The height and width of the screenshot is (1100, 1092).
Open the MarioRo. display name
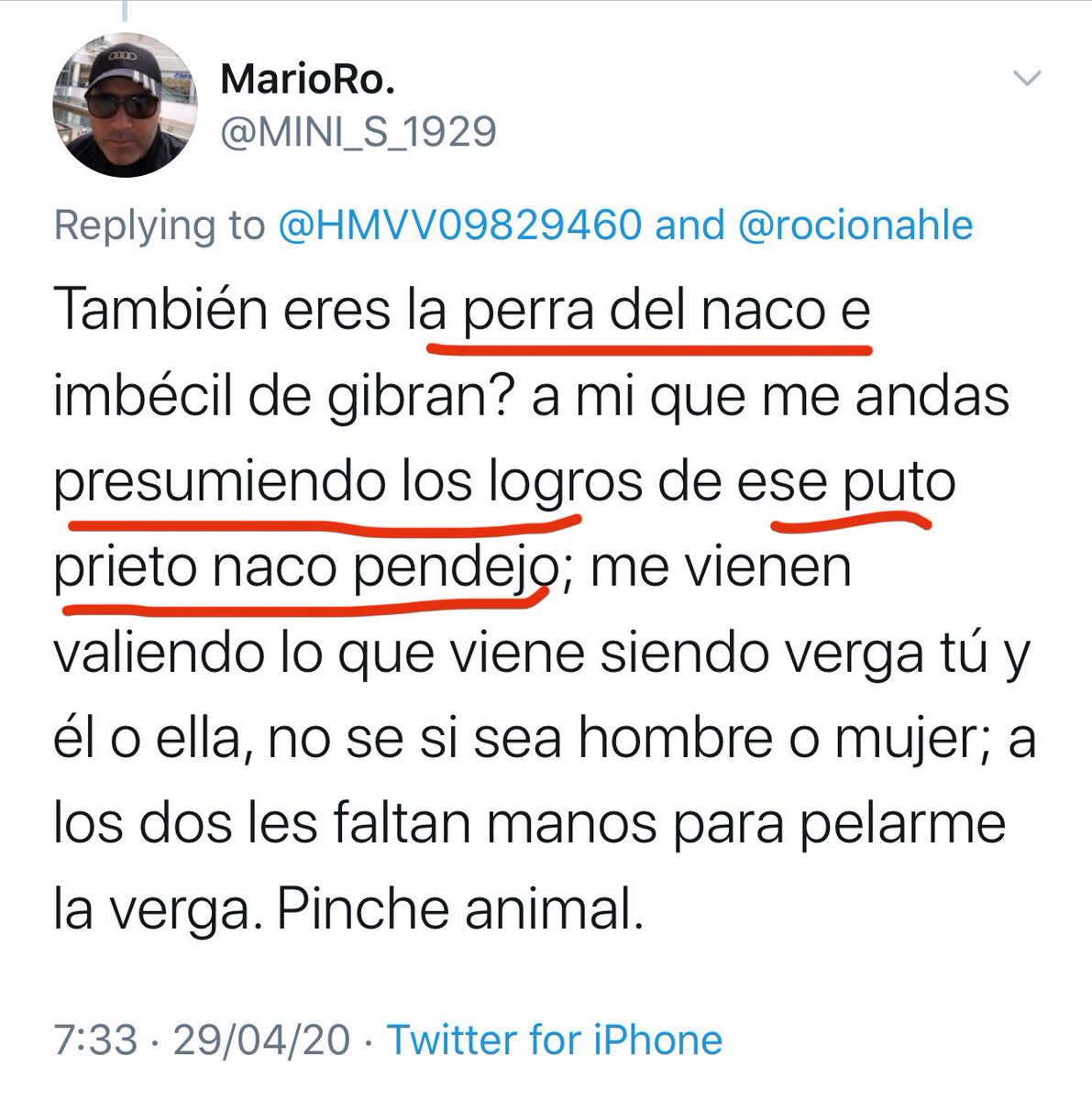tap(308, 81)
